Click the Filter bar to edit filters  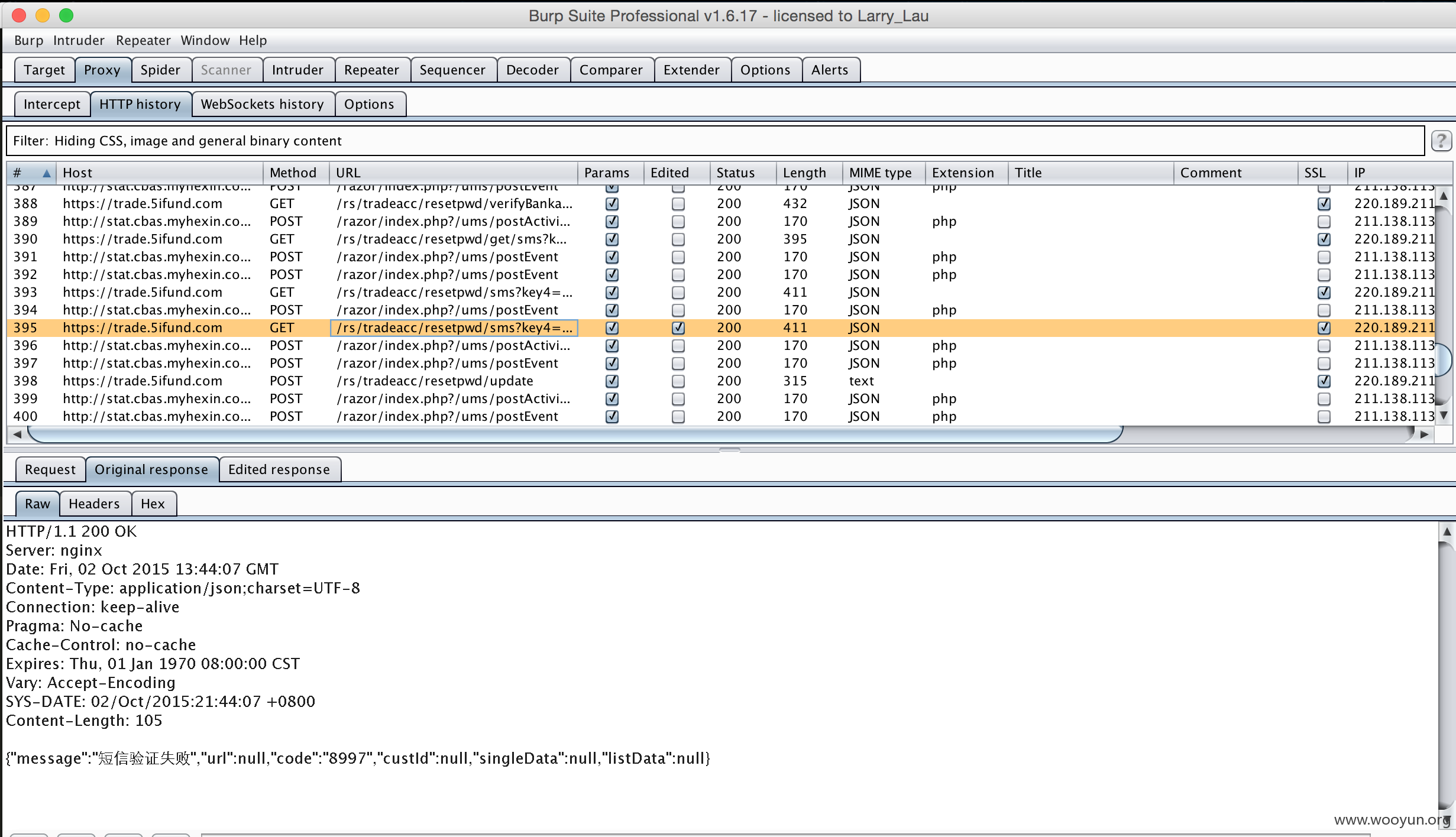click(x=714, y=141)
